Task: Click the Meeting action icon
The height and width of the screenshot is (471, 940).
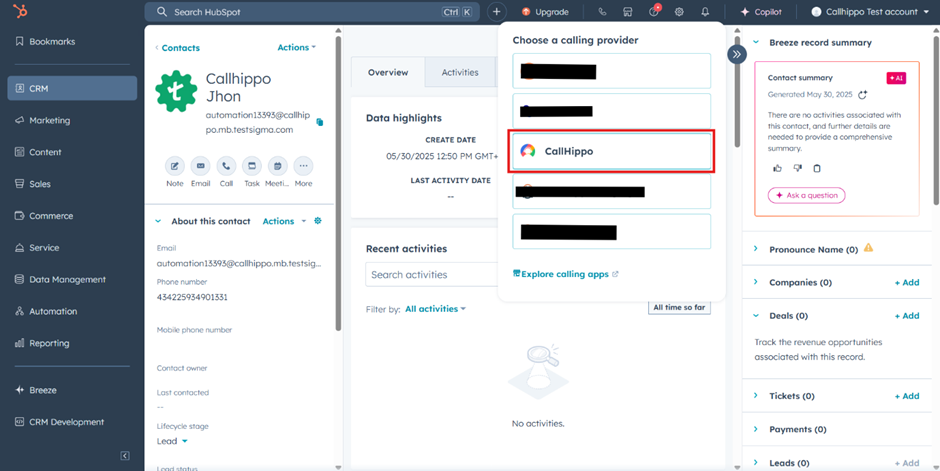Action: coord(278,166)
